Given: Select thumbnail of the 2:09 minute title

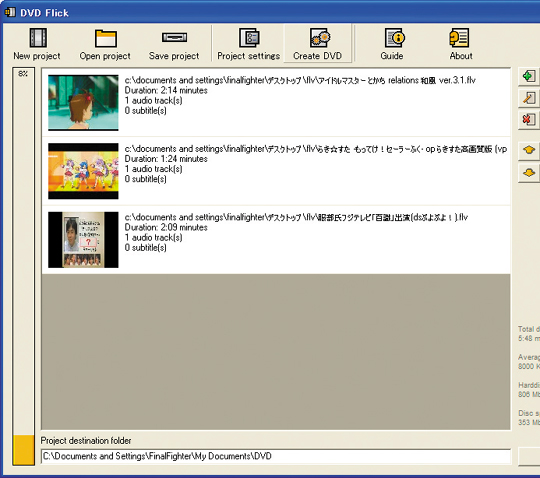Looking at the screenshot, I should 83,240.
